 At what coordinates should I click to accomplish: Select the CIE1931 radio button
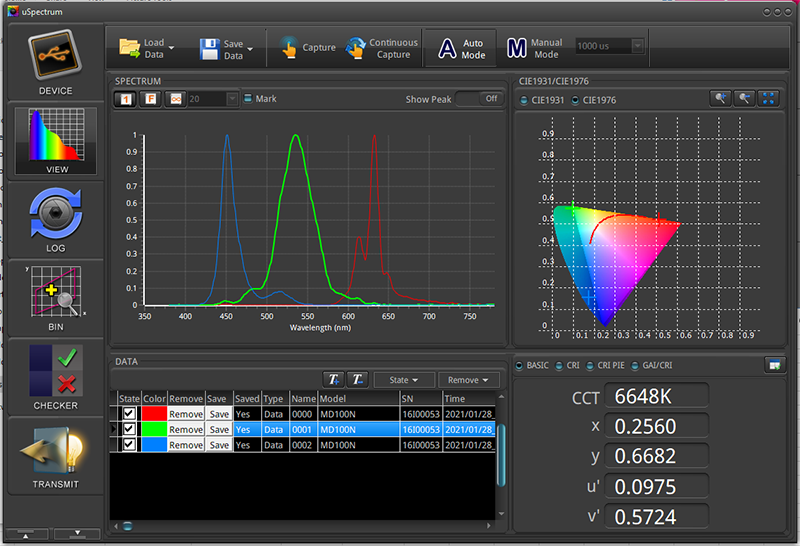526,100
